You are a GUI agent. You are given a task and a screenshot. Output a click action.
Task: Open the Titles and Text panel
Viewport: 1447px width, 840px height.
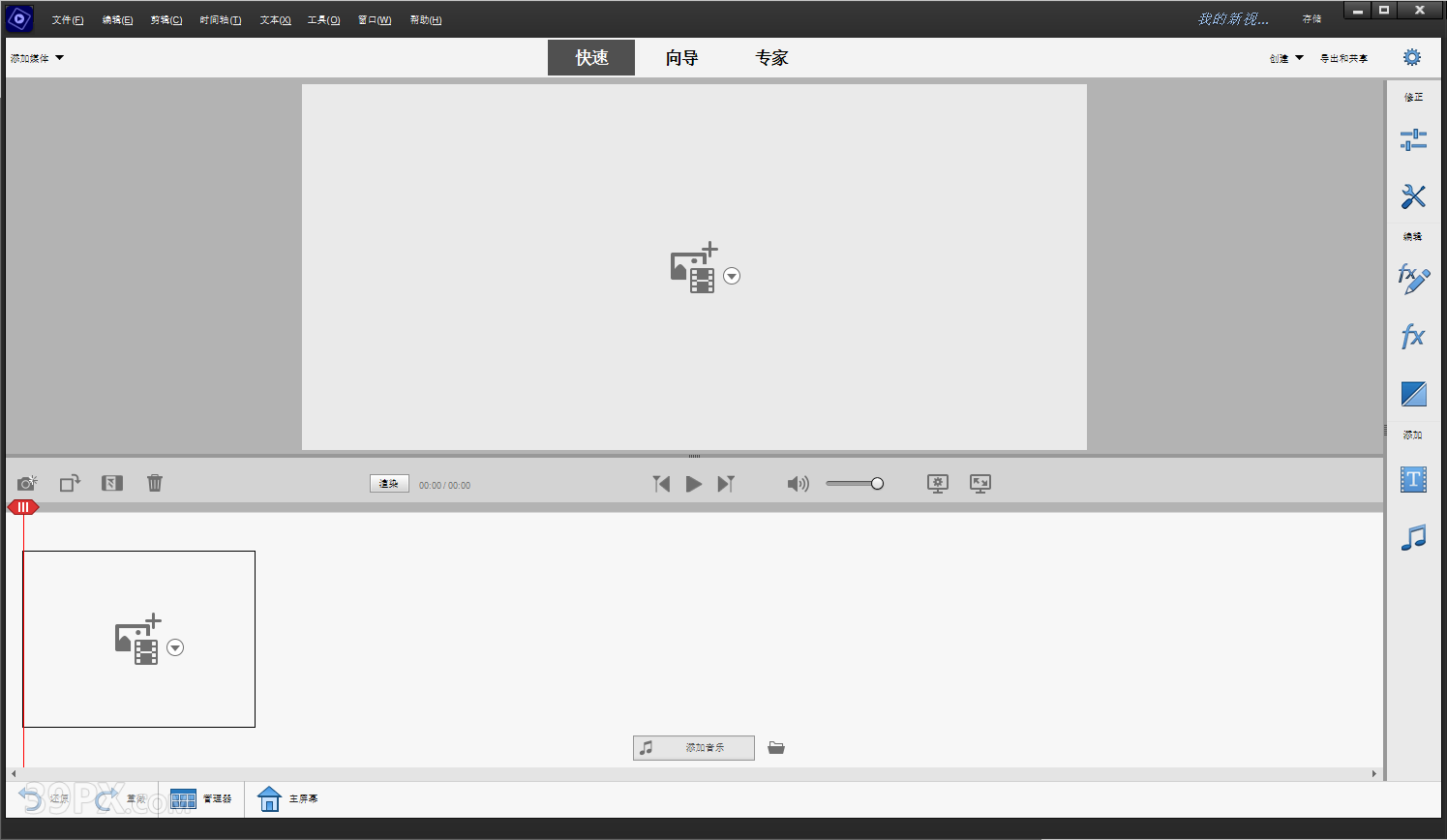point(1413,480)
